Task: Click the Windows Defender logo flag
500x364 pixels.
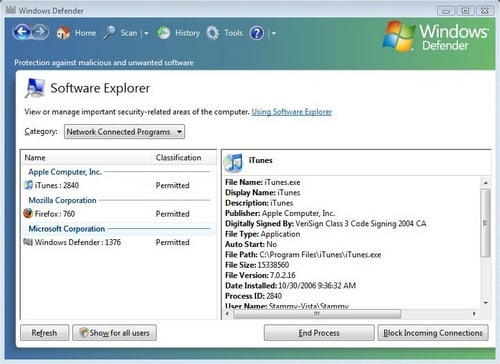Action: [x=399, y=36]
